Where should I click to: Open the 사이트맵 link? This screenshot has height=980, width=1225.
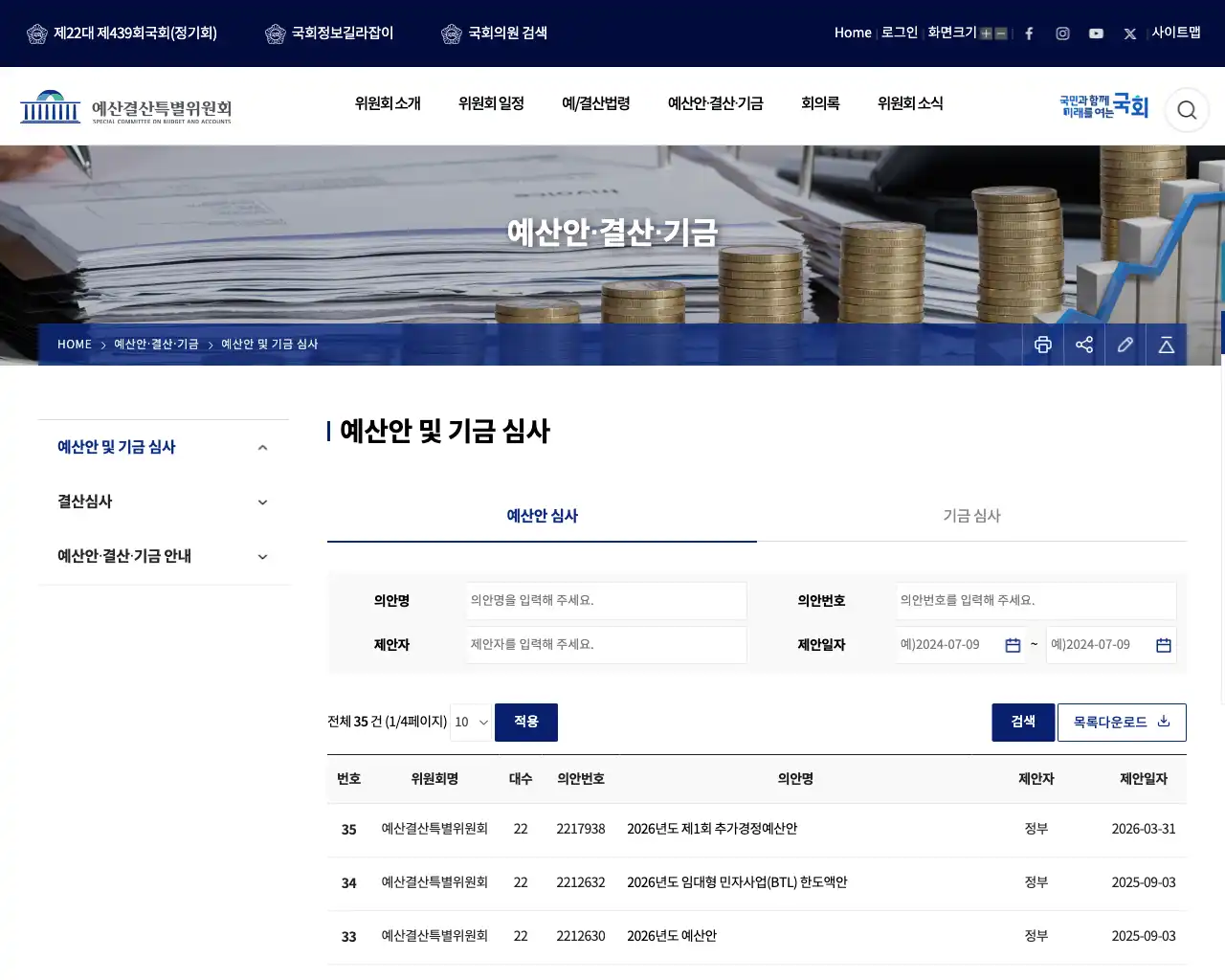pos(1176,33)
